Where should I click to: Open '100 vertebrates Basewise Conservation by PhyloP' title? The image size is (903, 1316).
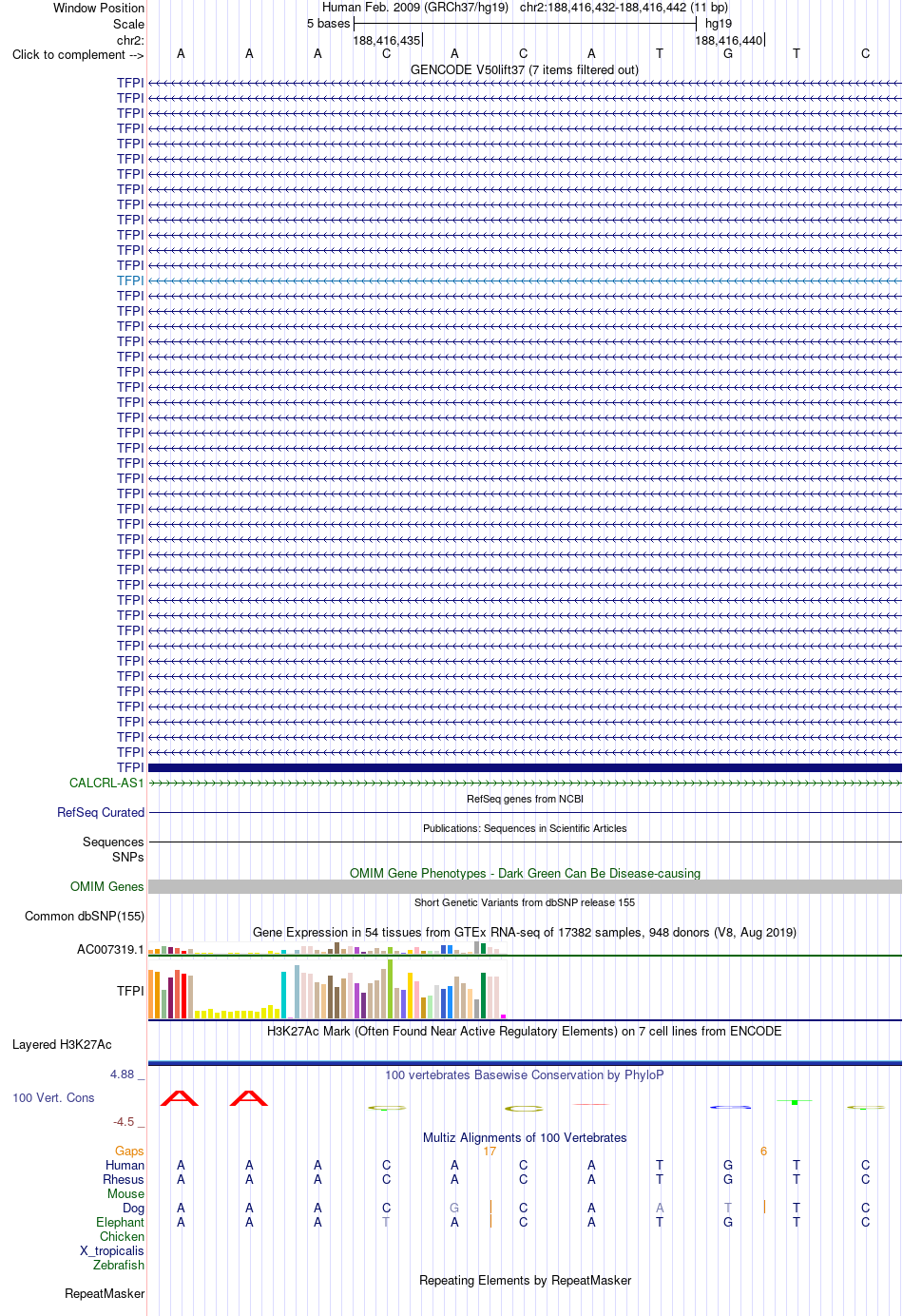[x=525, y=1074]
